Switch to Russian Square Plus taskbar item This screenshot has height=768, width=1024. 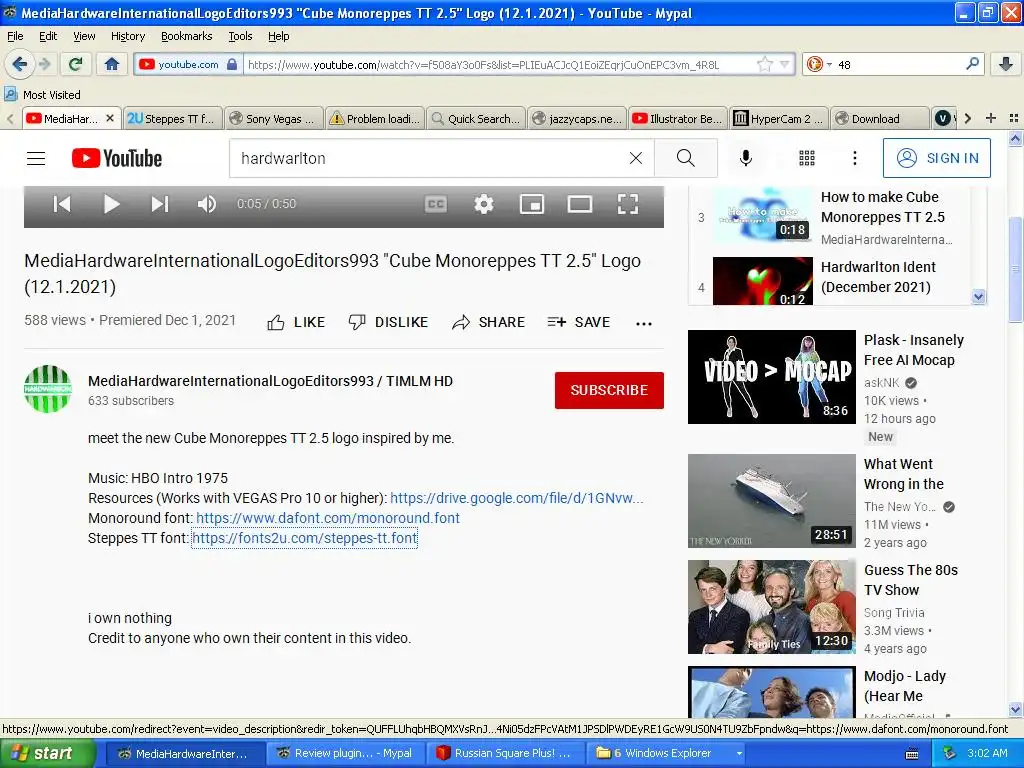[507, 753]
